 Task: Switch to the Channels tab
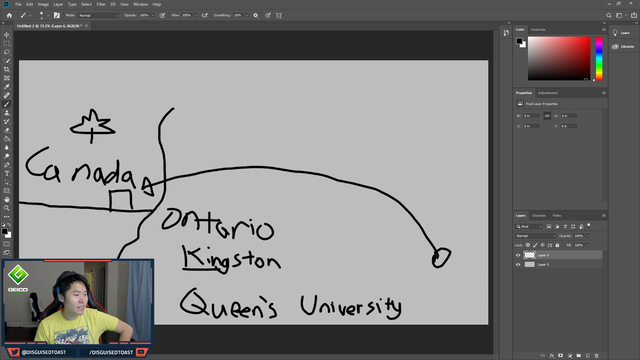pyautogui.click(x=539, y=216)
